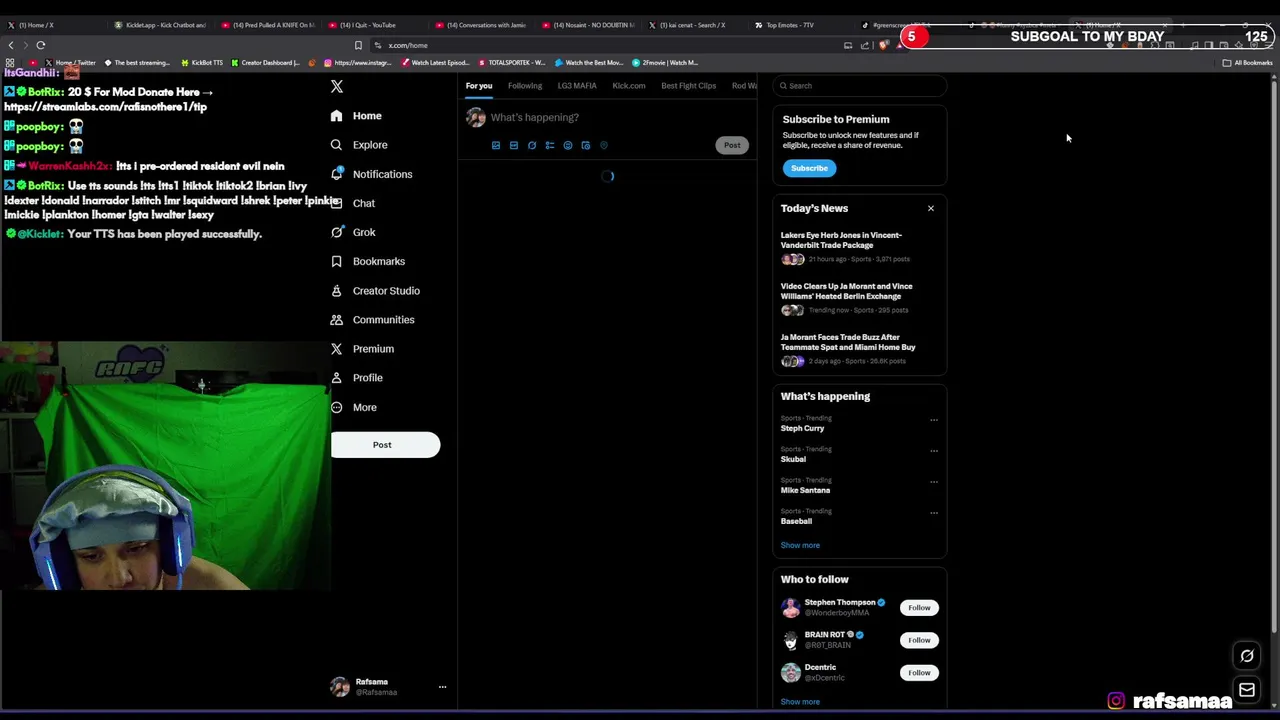Open Stephen Thompson's profile avatar
This screenshot has width=1280, height=720.
[x=791, y=608]
